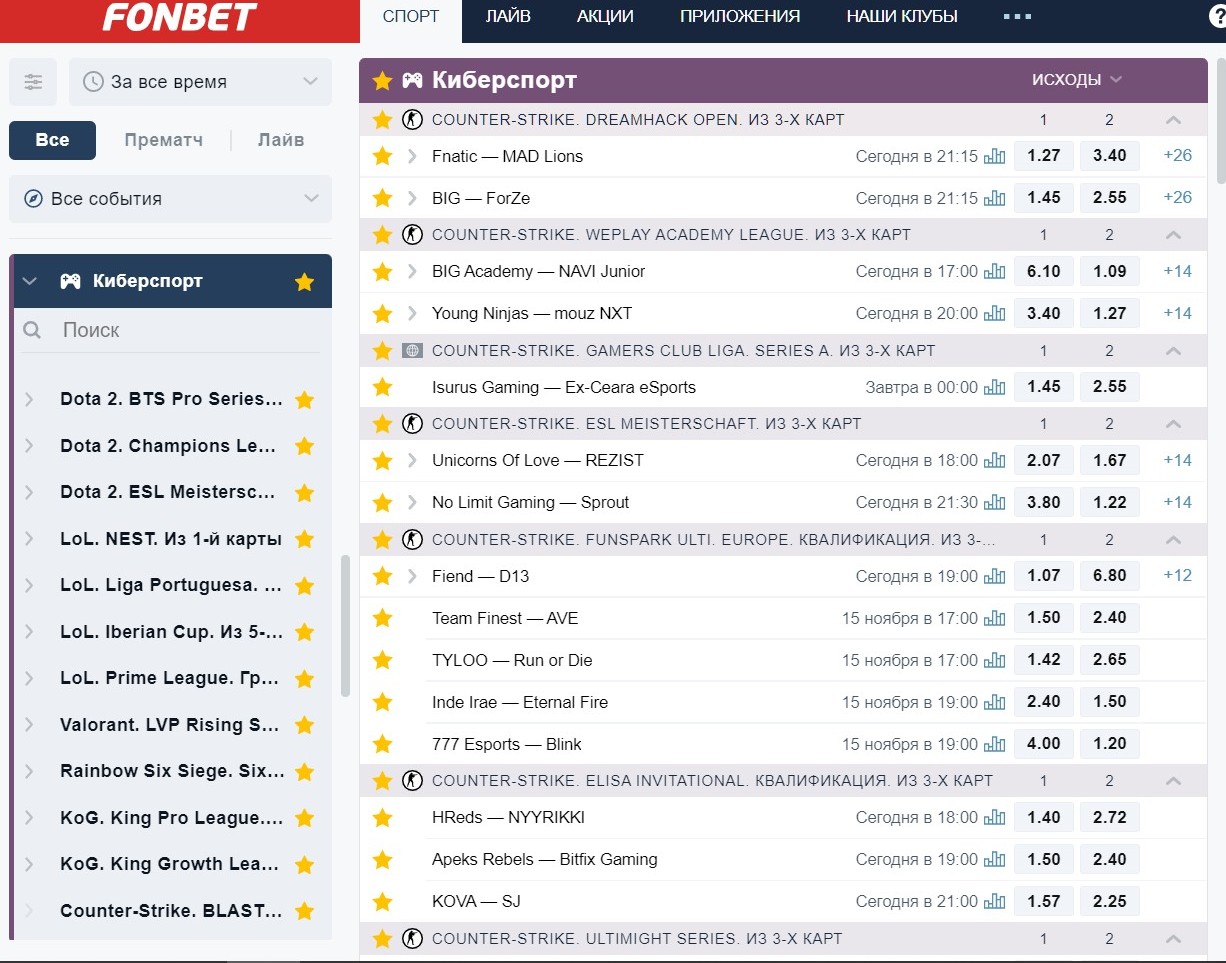Image resolution: width=1226 pixels, height=963 pixels.
Task: Open statistics chart for Fnatic — MAD Lions
Action: tap(994, 156)
